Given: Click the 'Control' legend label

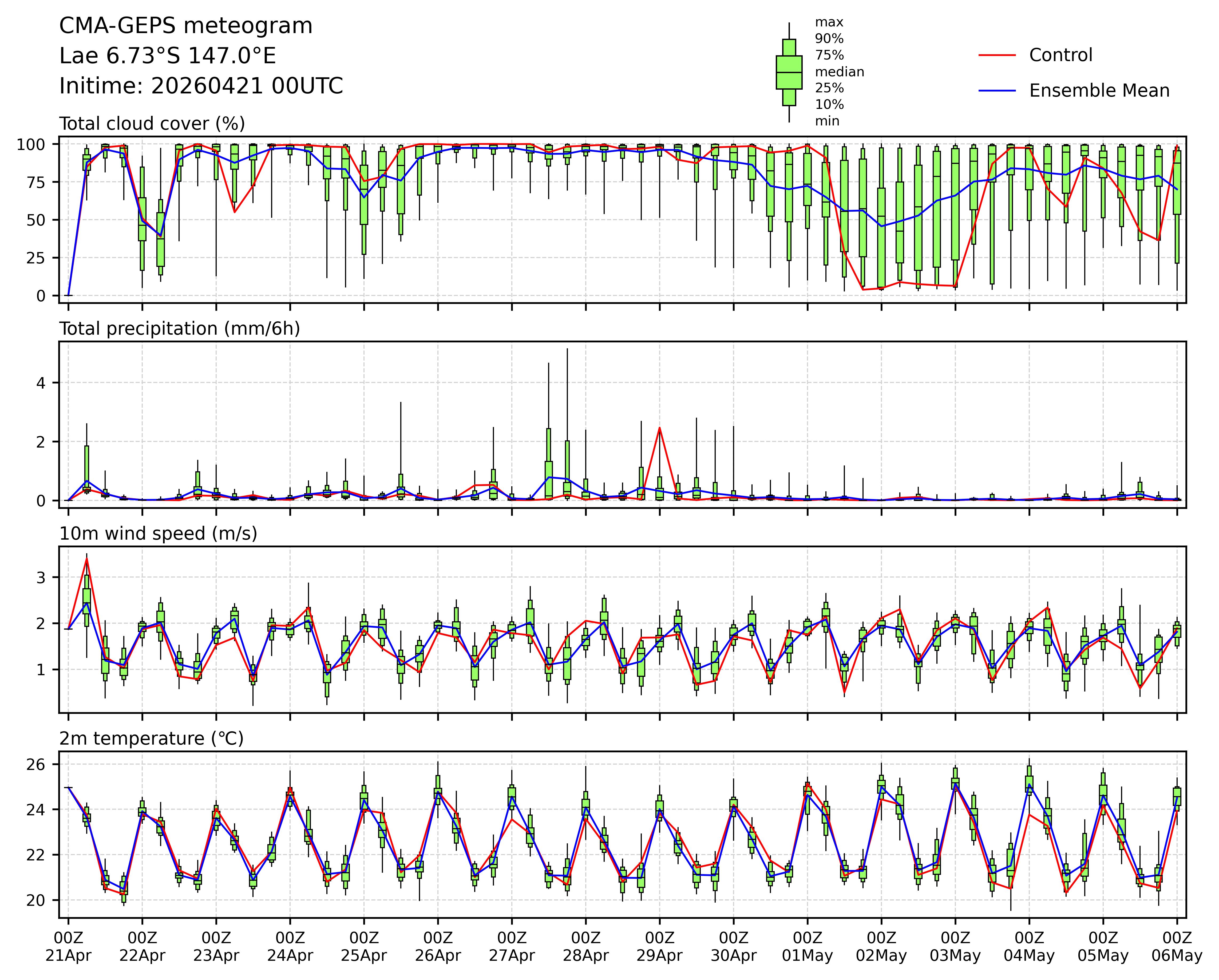Looking at the screenshot, I should [x=1061, y=55].
